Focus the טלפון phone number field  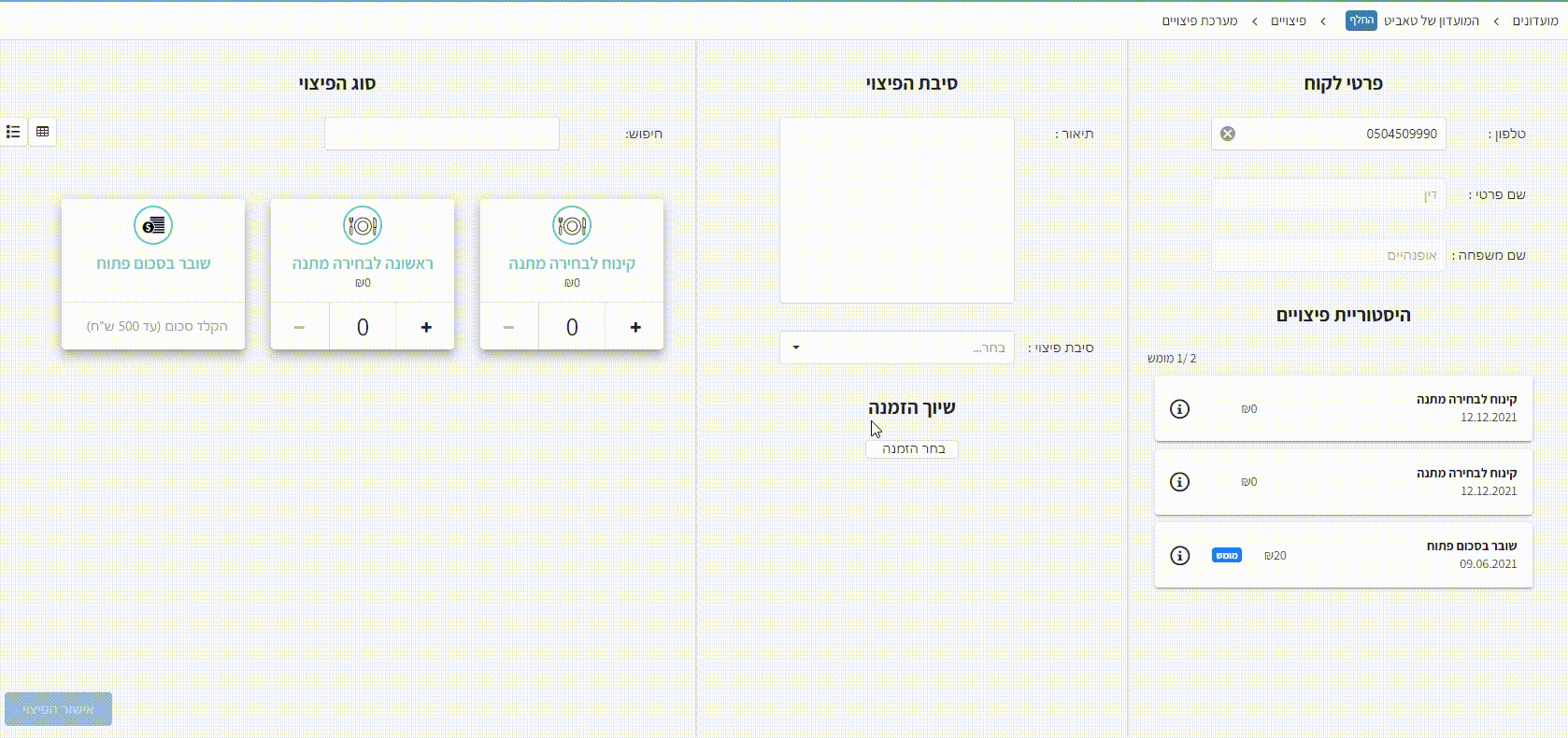click(1329, 134)
